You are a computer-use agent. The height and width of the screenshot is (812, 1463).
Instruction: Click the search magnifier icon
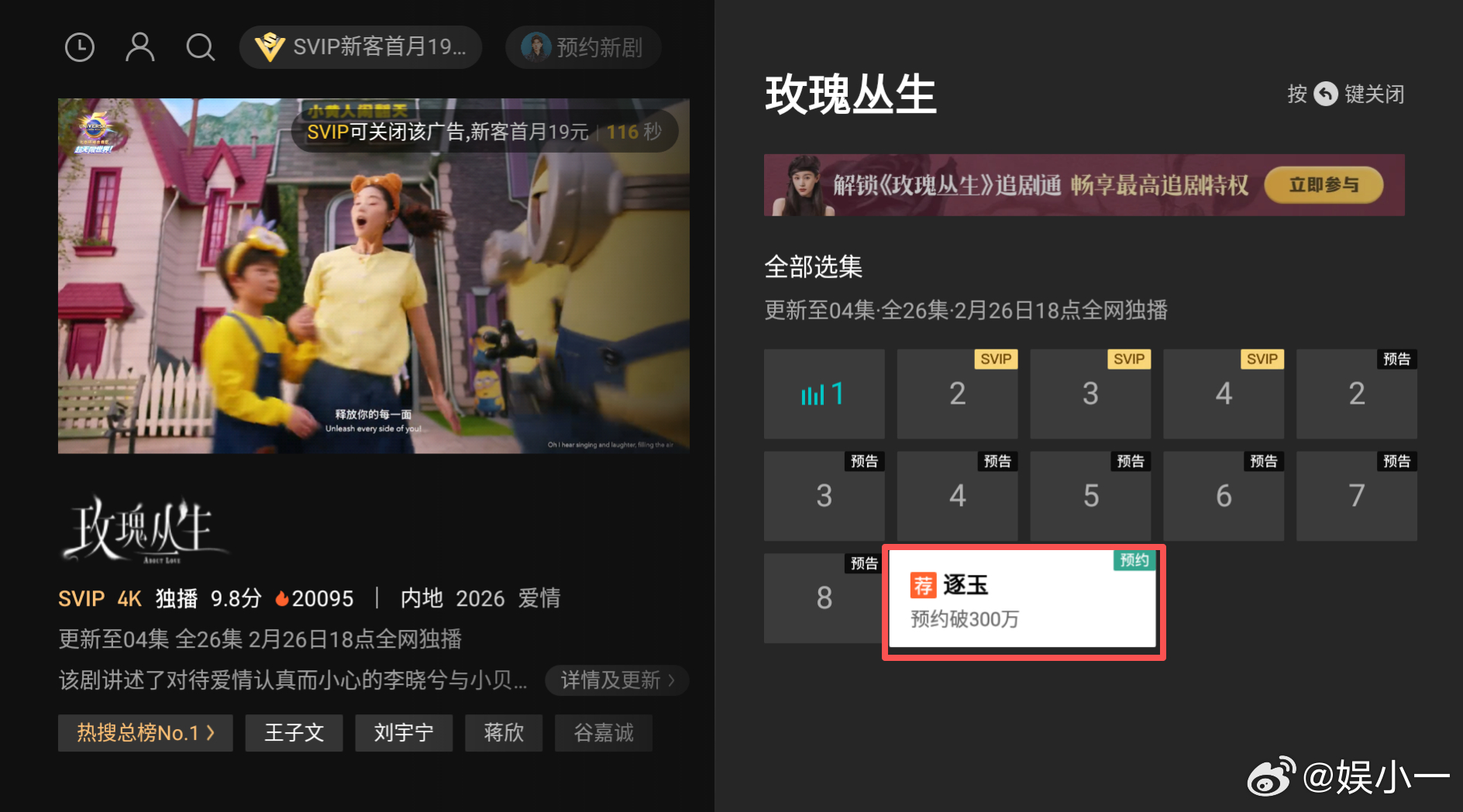click(x=200, y=47)
